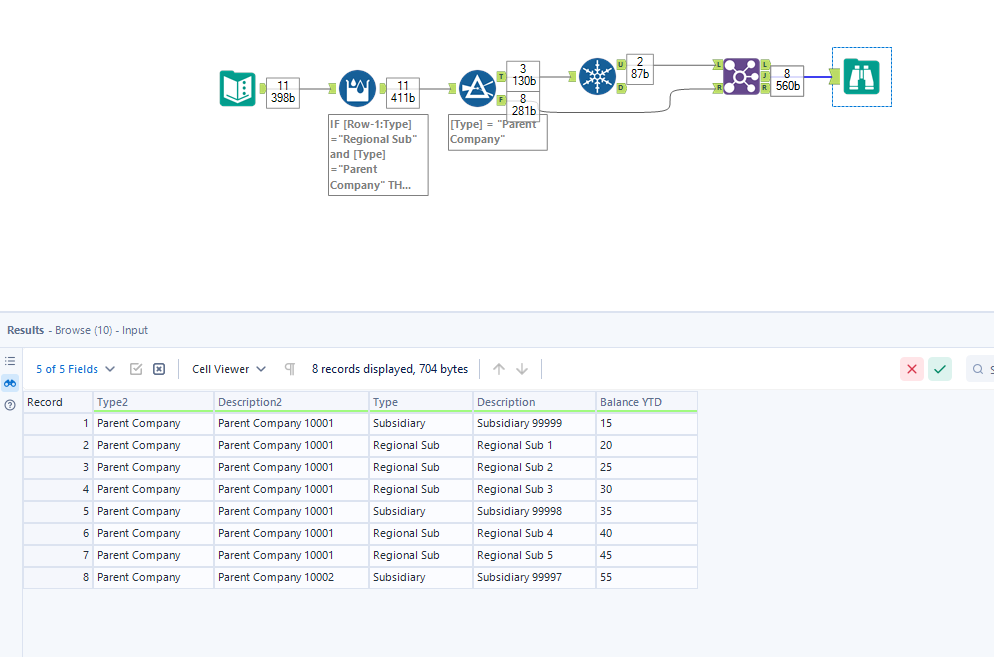Click the Balance YTD column header

click(x=646, y=402)
